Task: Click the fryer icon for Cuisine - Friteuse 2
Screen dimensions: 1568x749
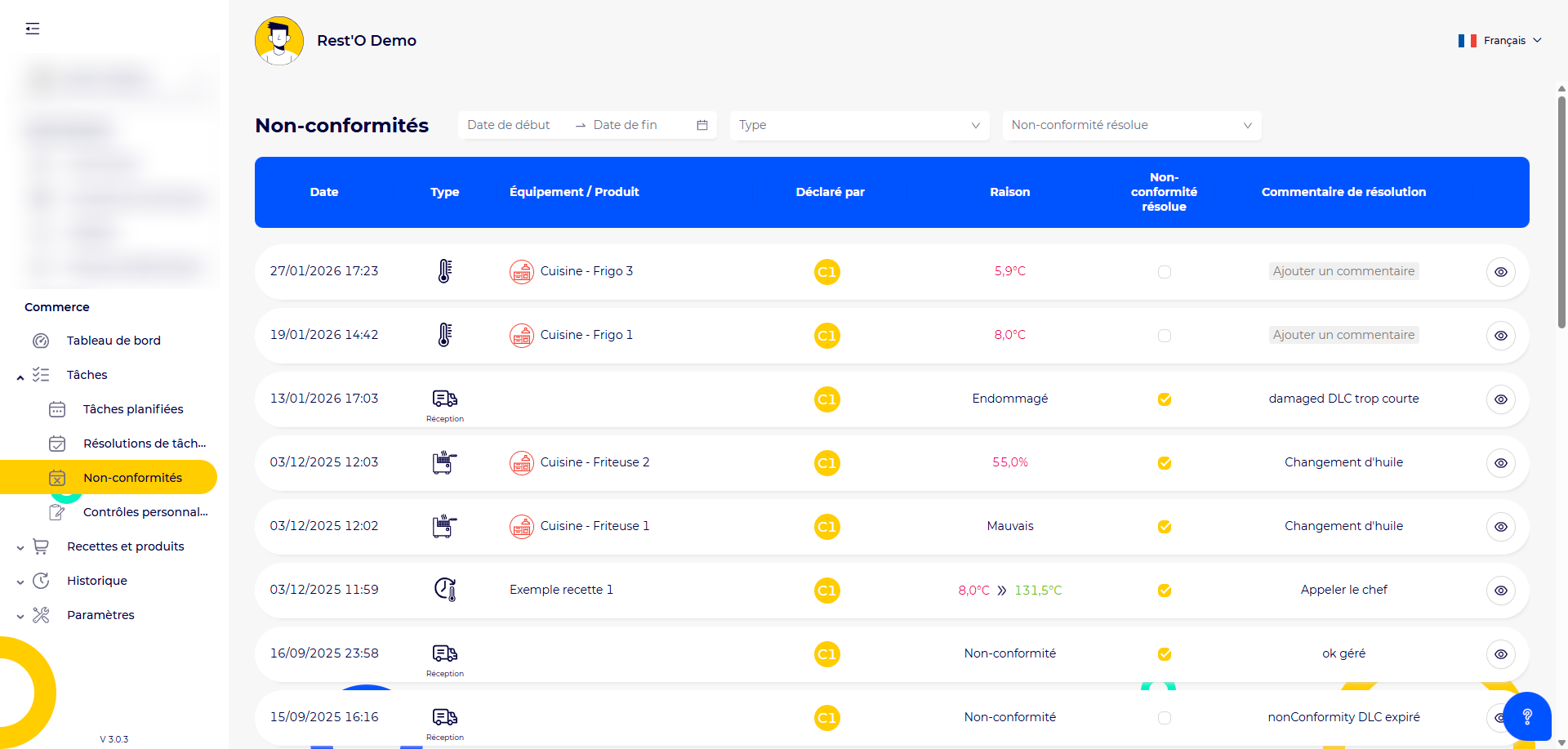Action: (x=444, y=462)
